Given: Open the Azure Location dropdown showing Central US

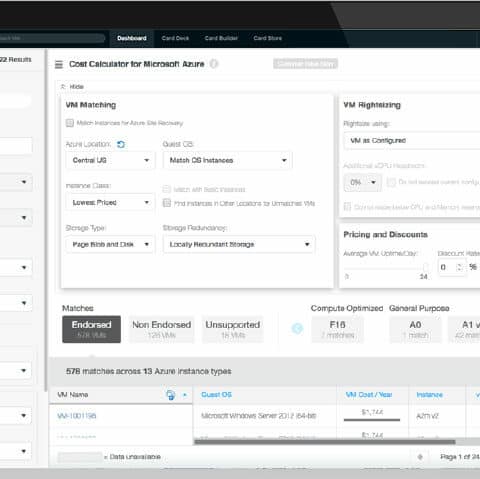Looking at the screenshot, I should click(x=110, y=160).
